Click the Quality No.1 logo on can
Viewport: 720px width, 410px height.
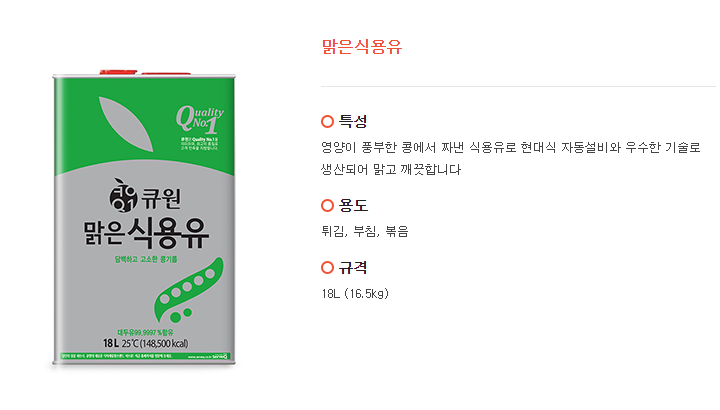click(200, 119)
